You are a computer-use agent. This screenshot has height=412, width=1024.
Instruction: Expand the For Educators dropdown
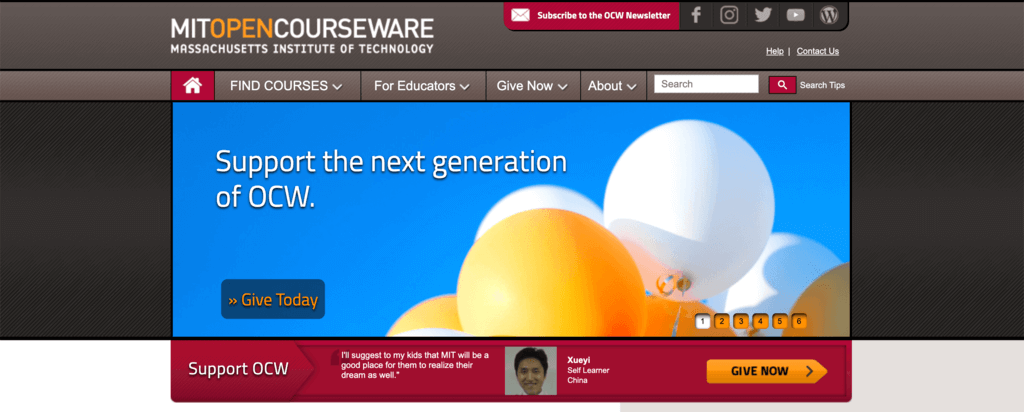[422, 86]
